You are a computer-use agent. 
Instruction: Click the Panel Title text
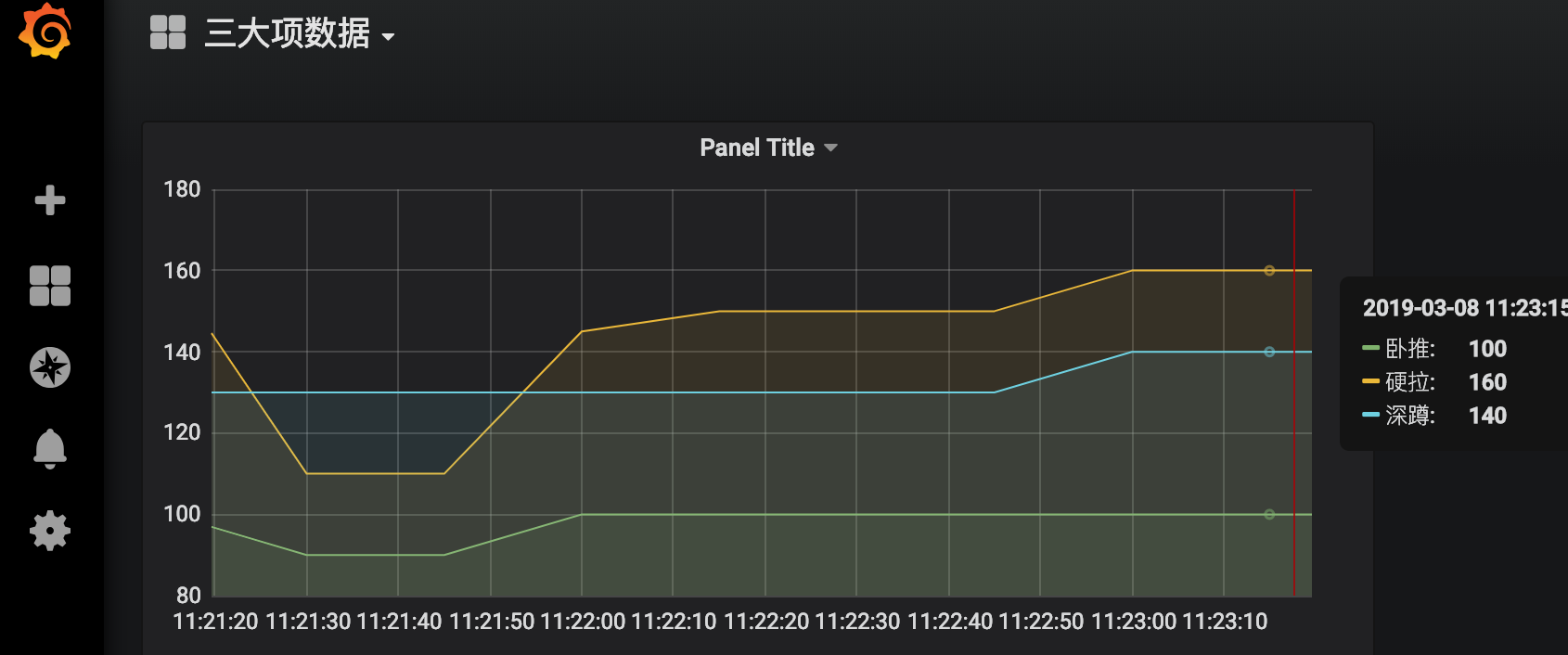click(756, 148)
